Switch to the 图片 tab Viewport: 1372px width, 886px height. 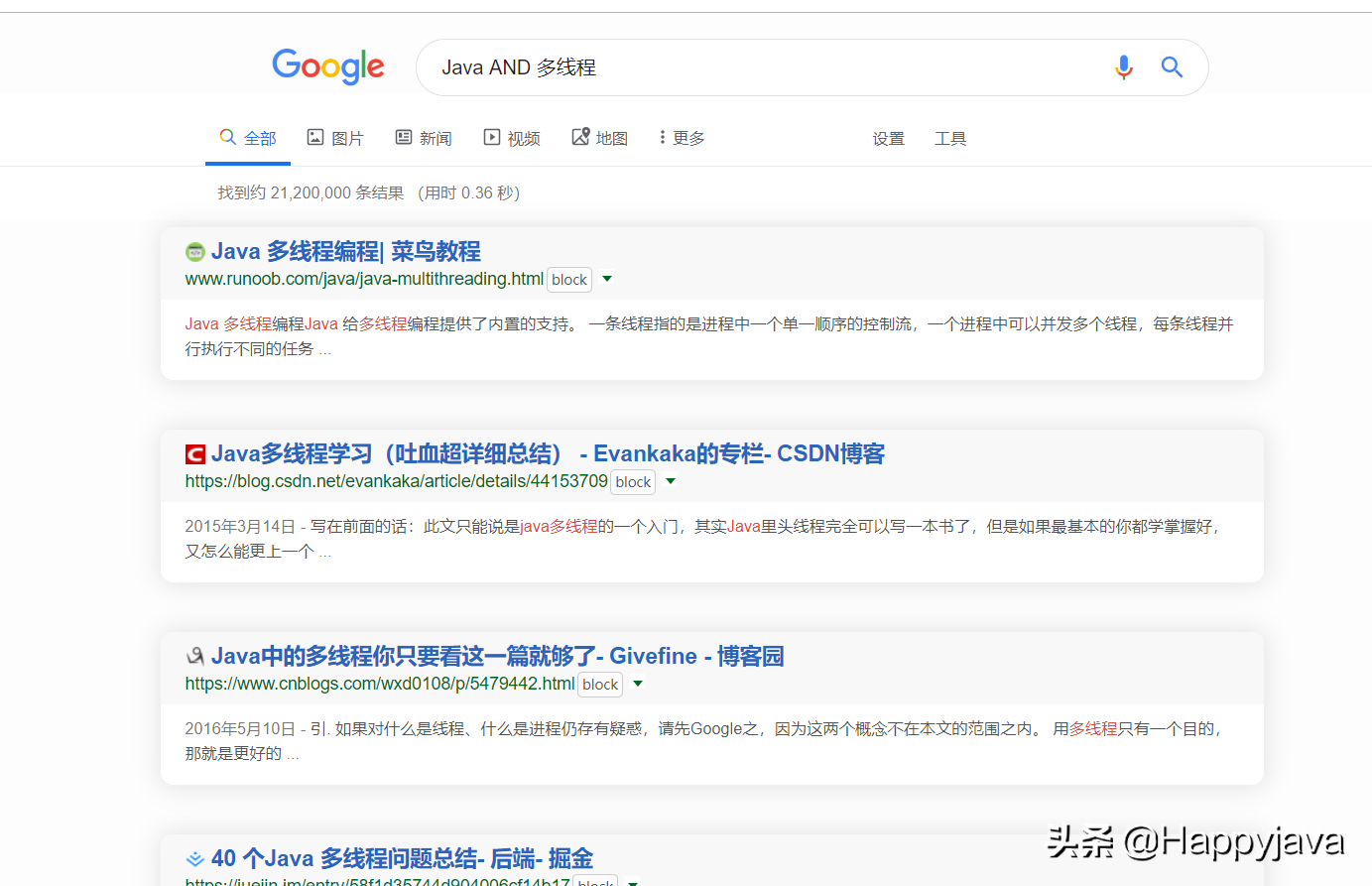[x=335, y=138]
